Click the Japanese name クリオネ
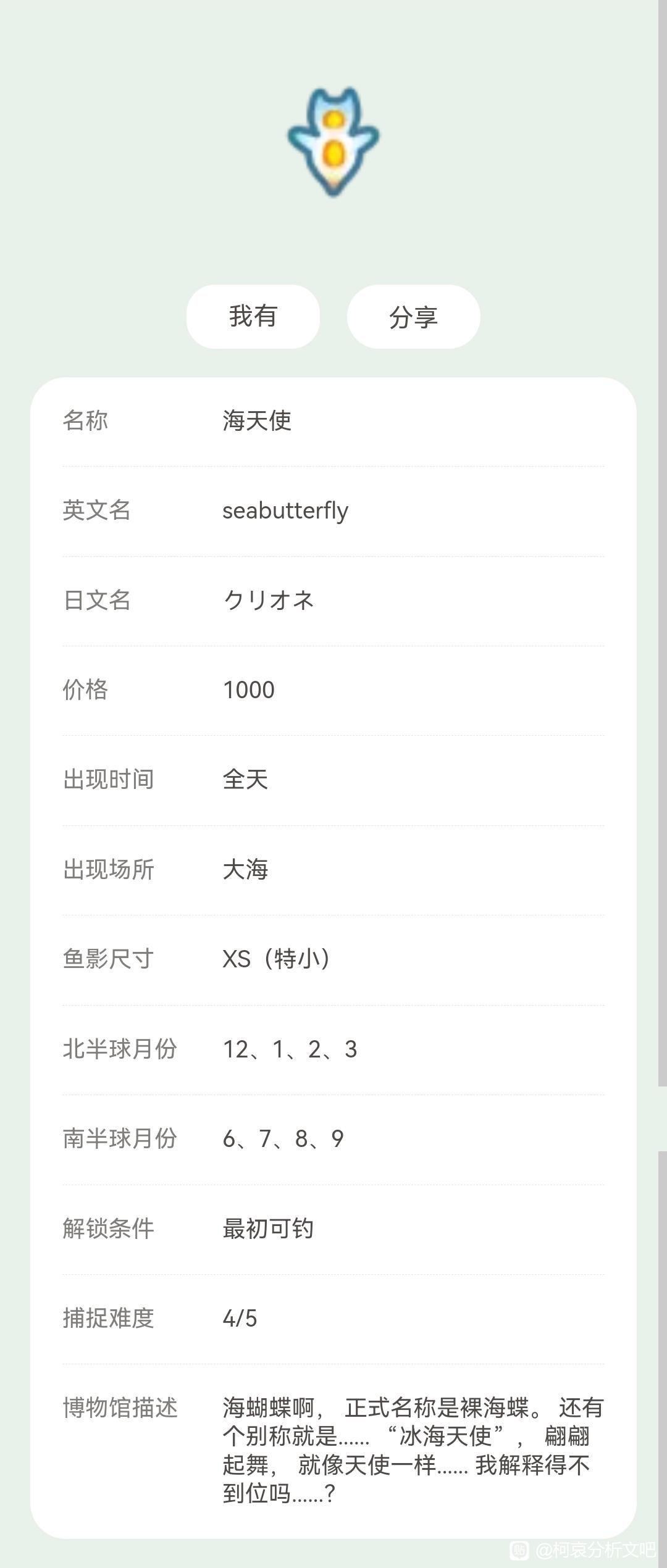Screen dimensions: 667x1568 [x=269, y=600]
